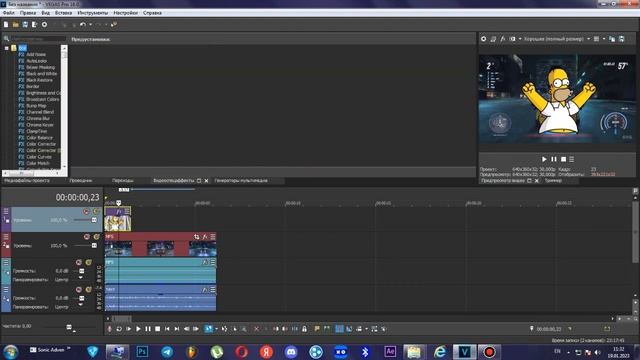Click the plugin search field
Viewport: 640px width, 360px height.
coord(38,39)
